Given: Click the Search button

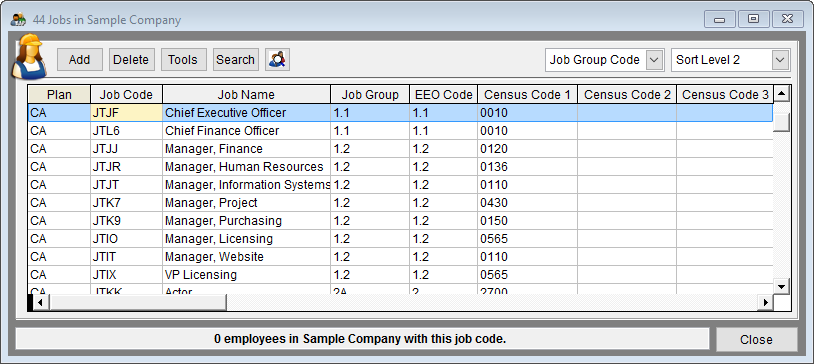Looking at the screenshot, I should [235, 60].
